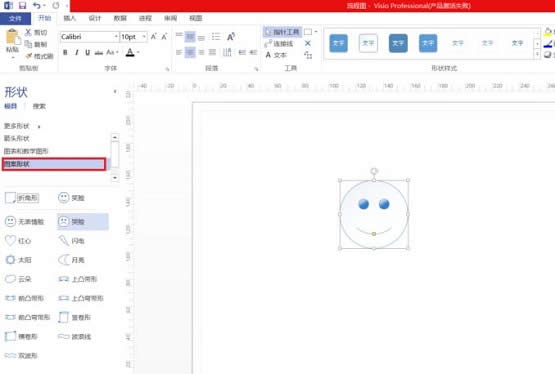Switch to the Design ribbon tab
555x374 pixels.
pos(95,18)
